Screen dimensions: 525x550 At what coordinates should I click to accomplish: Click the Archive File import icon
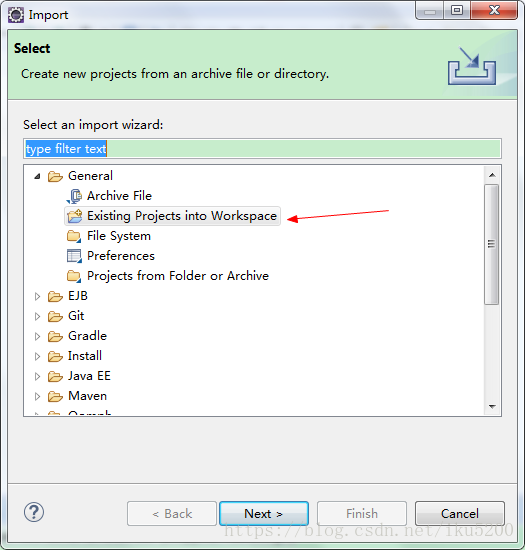point(74,196)
